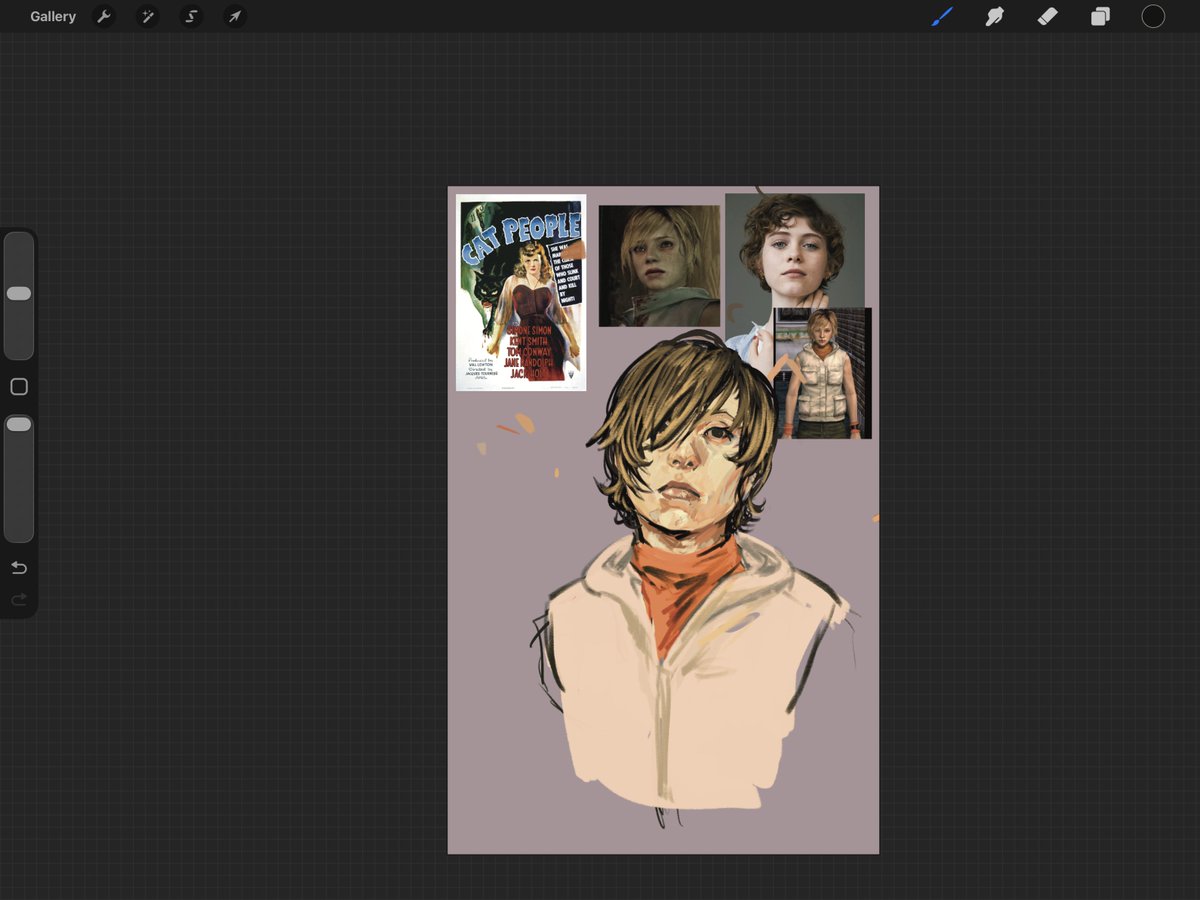Redo the undone stroke

(18, 600)
